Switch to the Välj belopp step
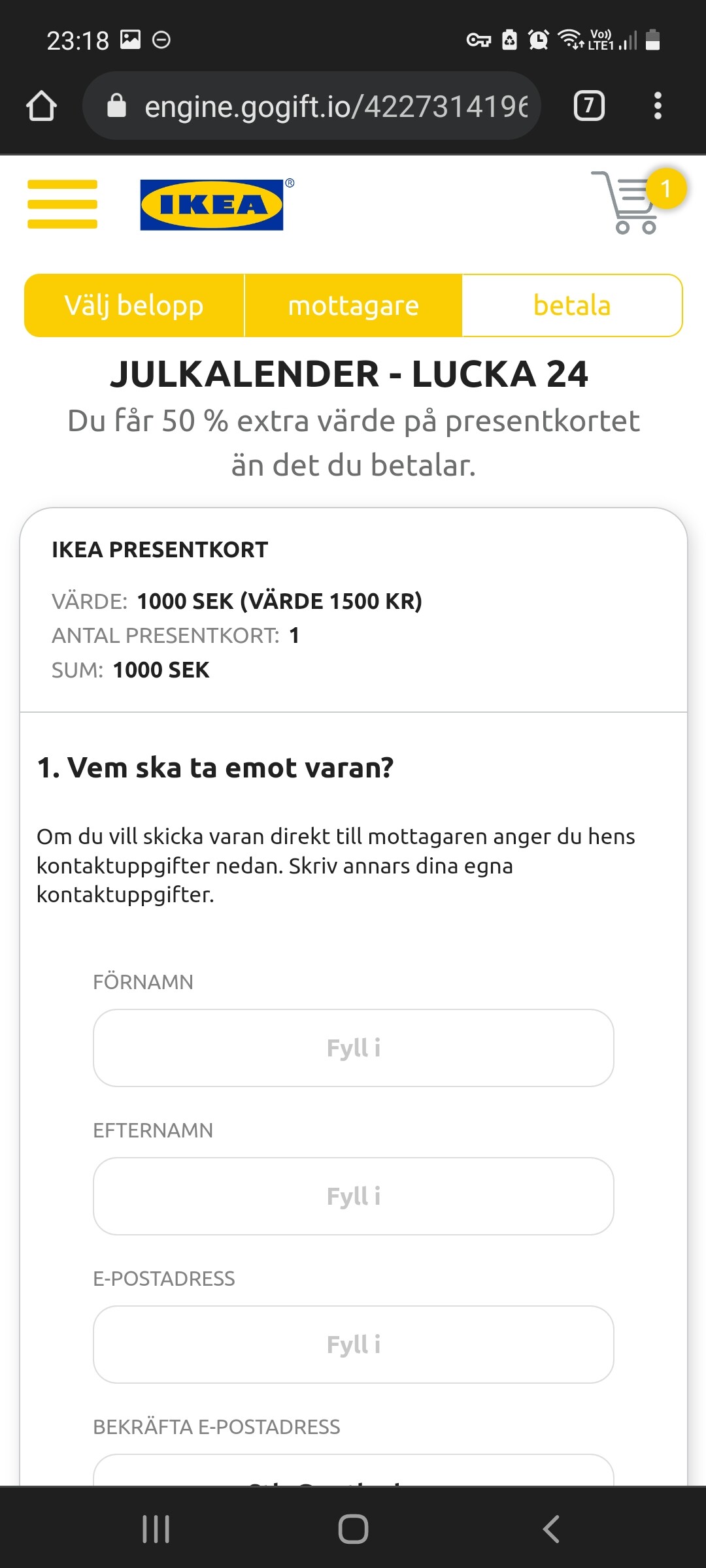The width and height of the screenshot is (706, 1568). [x=134, y=306]
